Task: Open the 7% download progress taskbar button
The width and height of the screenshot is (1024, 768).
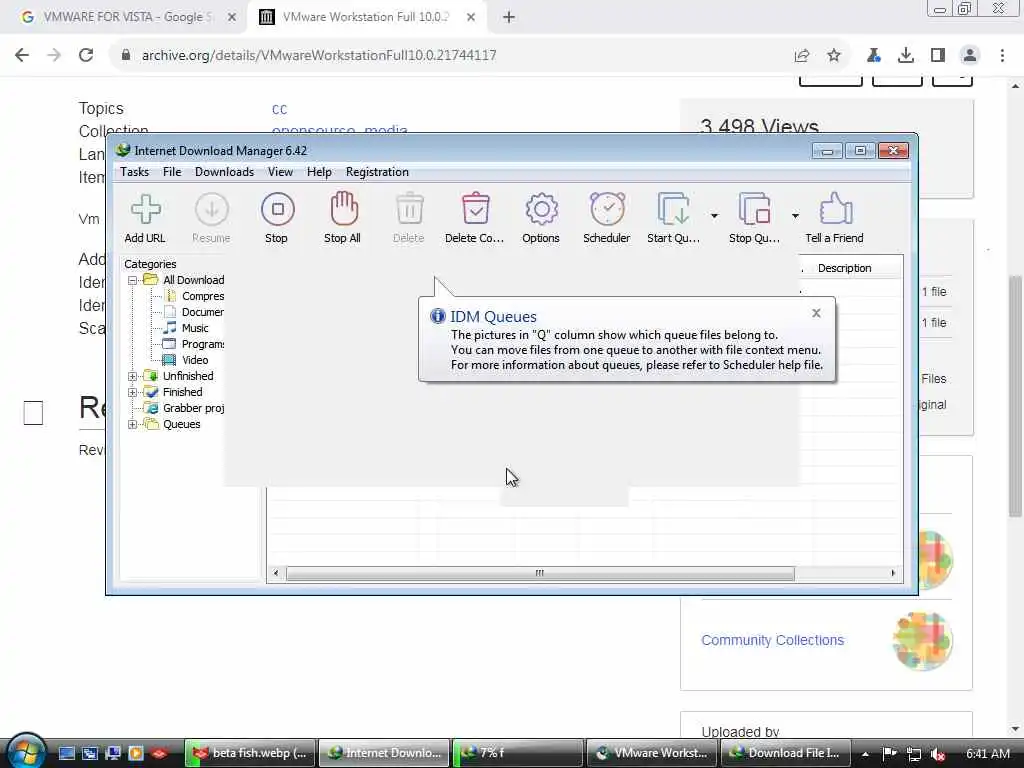Action: 518,753
